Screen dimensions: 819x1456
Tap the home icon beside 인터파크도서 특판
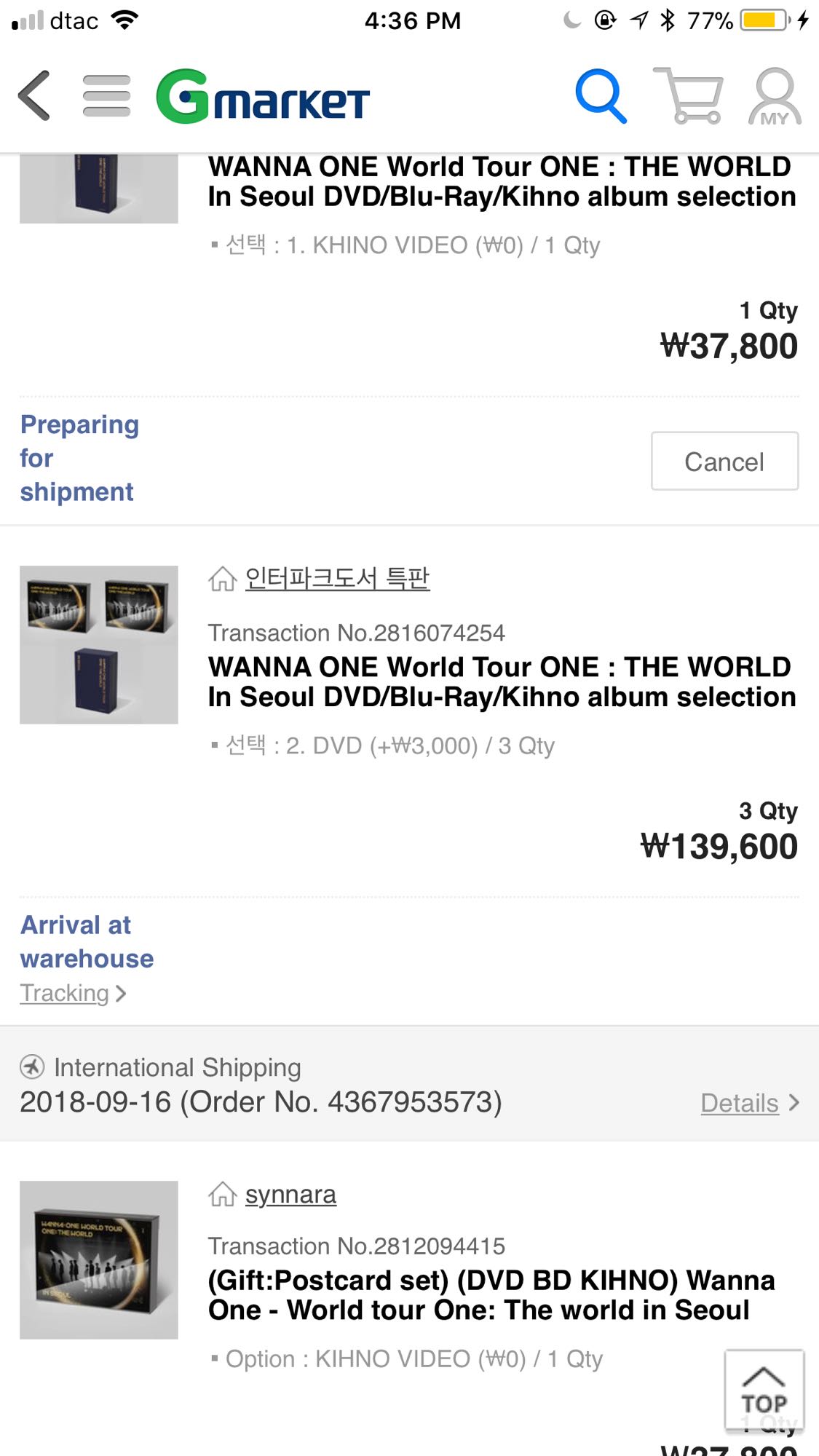pyautogui.click(x=222, y=579)
